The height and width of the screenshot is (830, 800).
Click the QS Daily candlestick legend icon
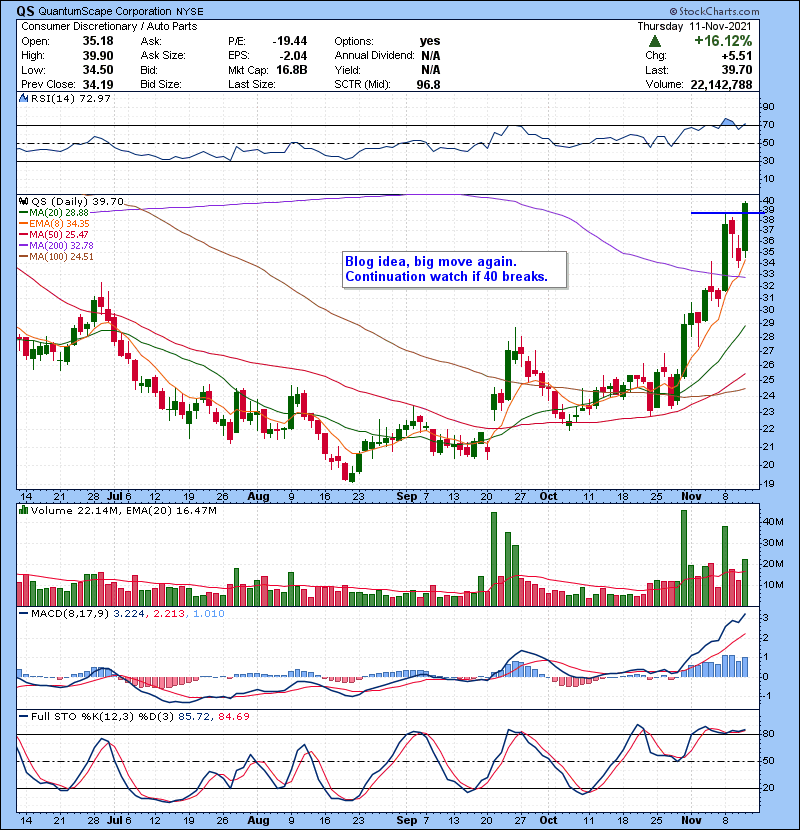click(23, 202)
